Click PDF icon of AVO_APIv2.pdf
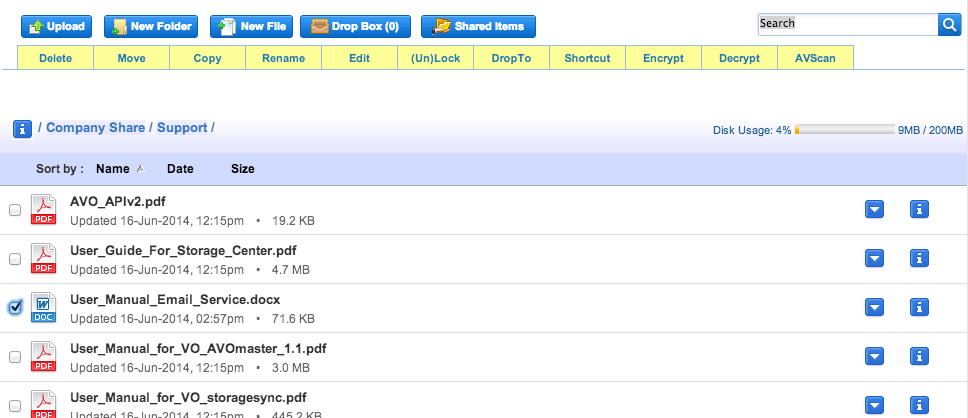This screenshot has width=968, height=418. pos(44,210)
